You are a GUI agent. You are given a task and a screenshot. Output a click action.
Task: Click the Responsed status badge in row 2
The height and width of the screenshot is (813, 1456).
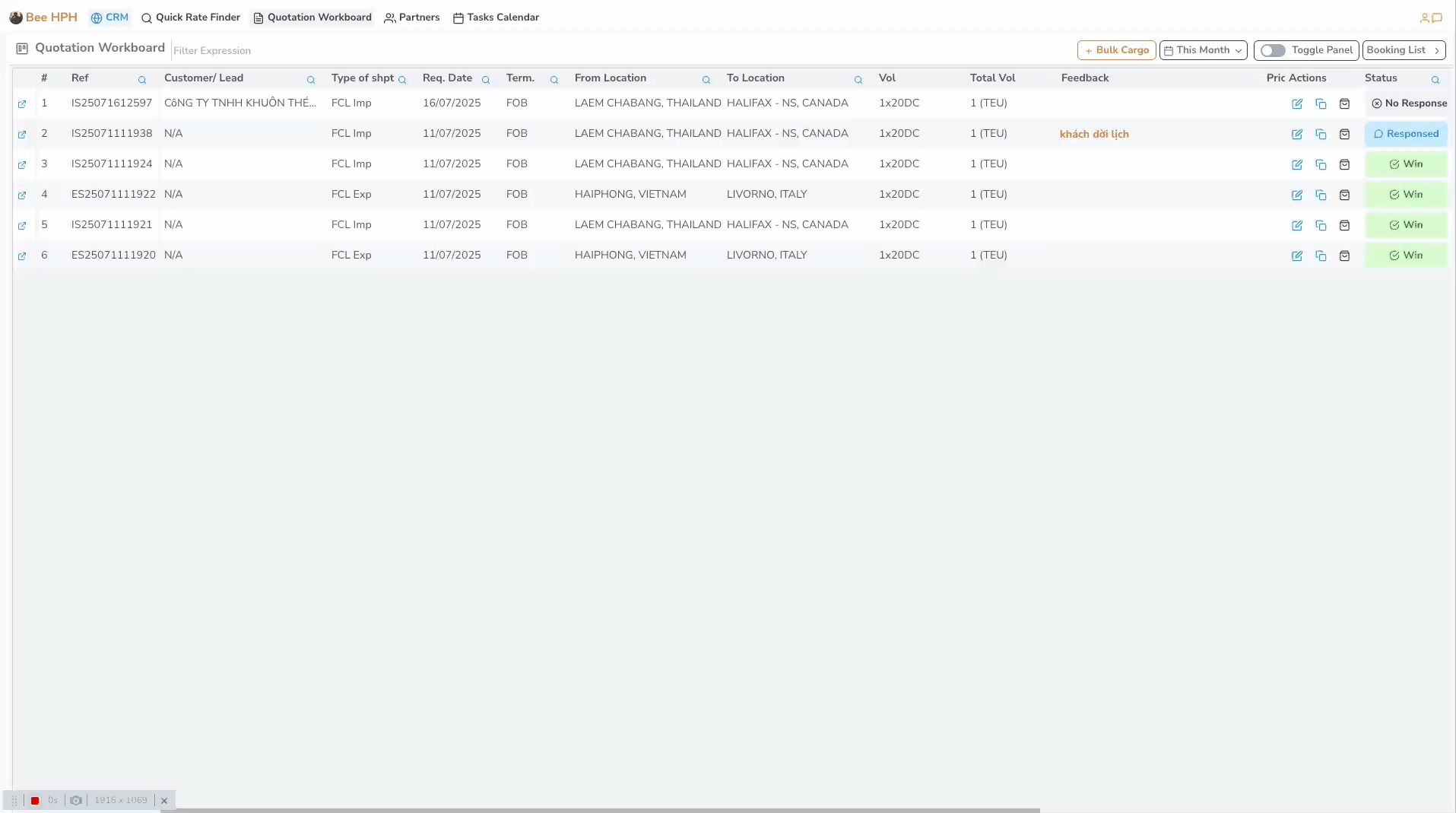click(1406, 134)
